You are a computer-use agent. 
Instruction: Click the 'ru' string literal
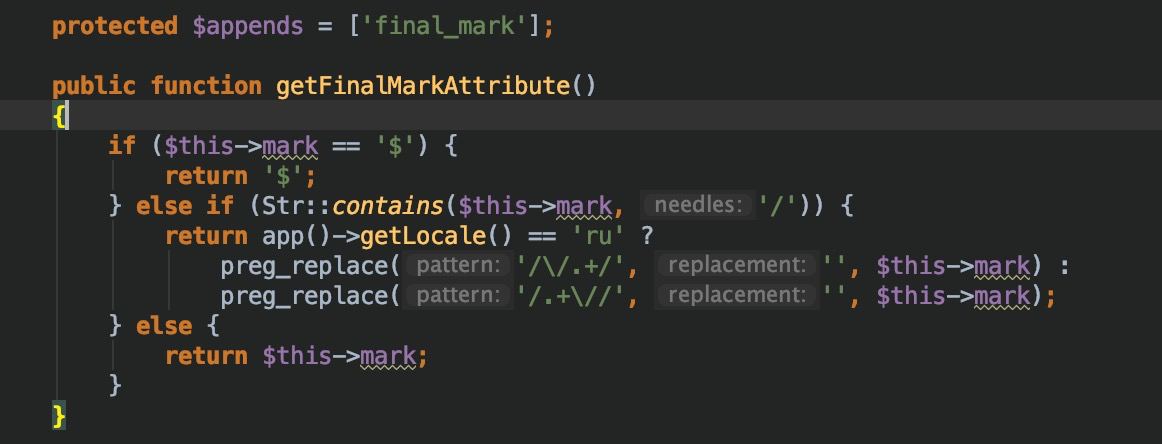pyautogui.click(x=597, y=236)
